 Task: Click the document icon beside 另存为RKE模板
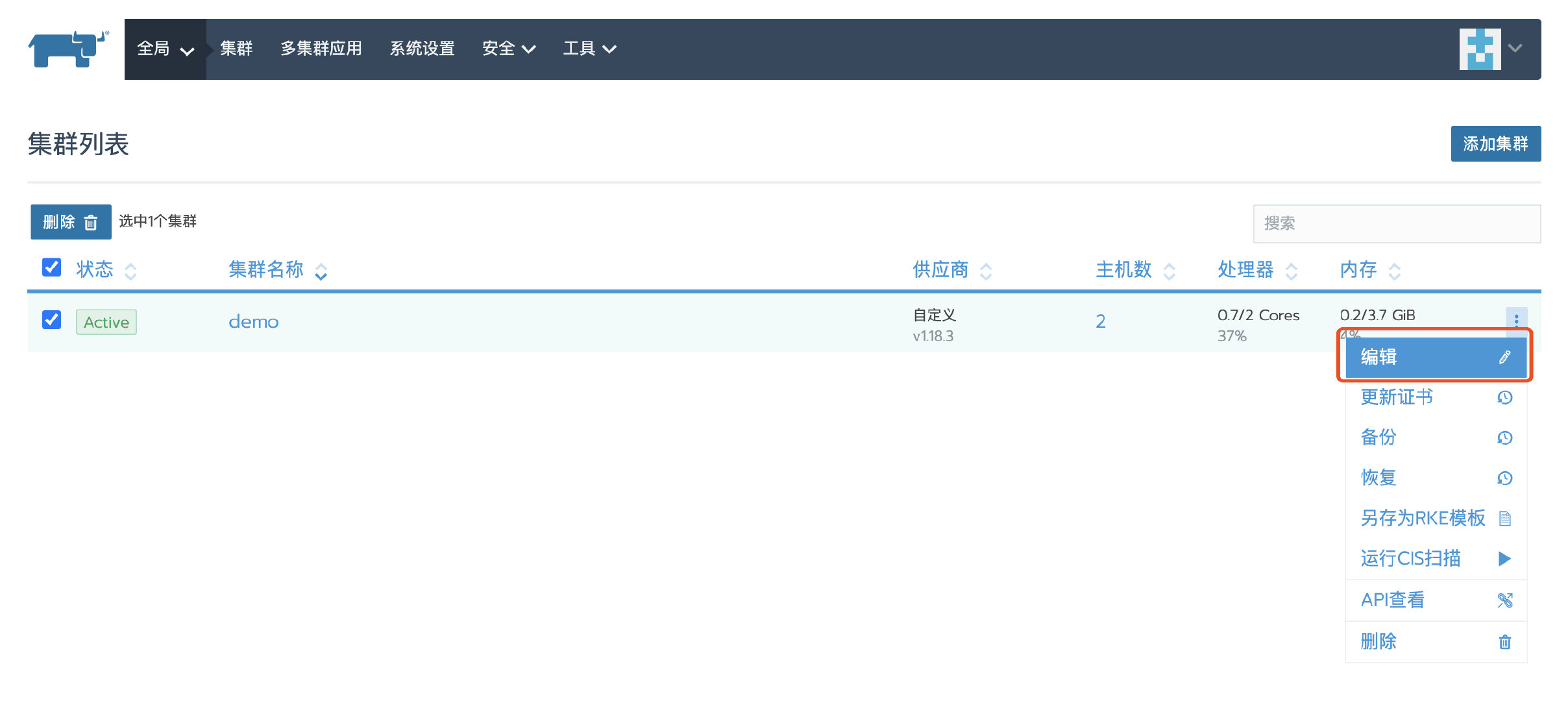1504,519
